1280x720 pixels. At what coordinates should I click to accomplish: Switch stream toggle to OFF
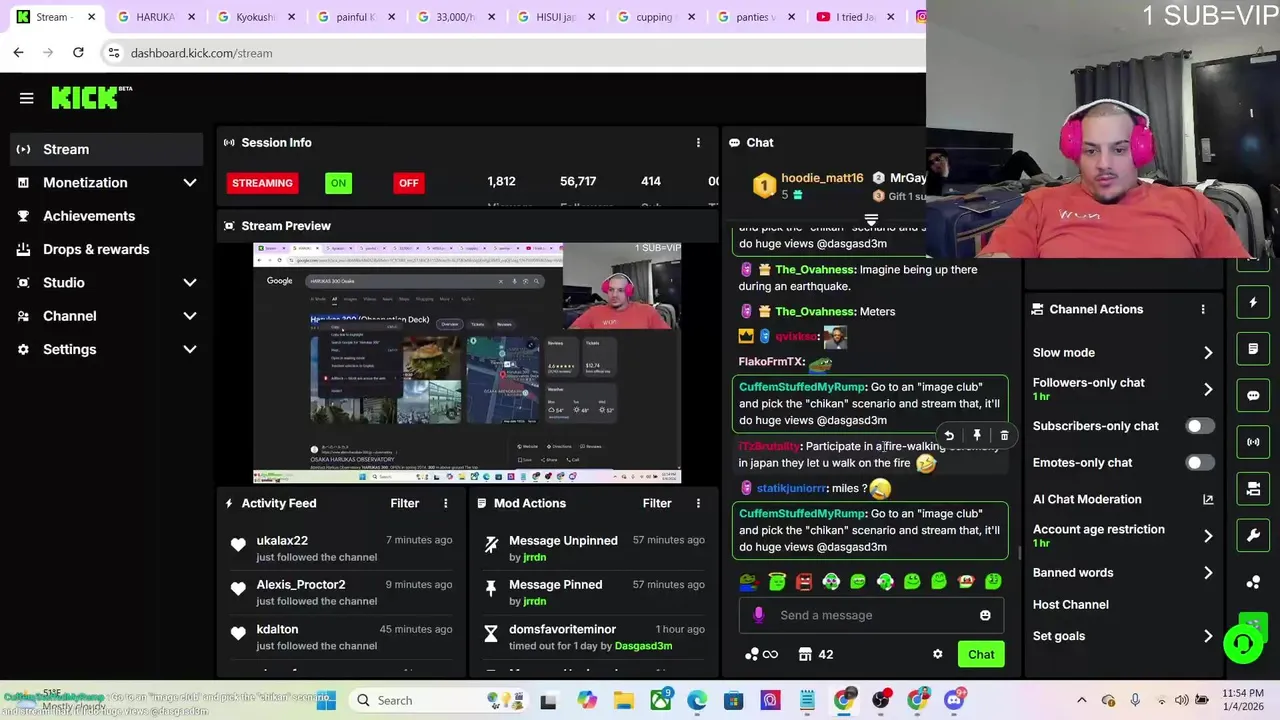click(x=408, y=183)
